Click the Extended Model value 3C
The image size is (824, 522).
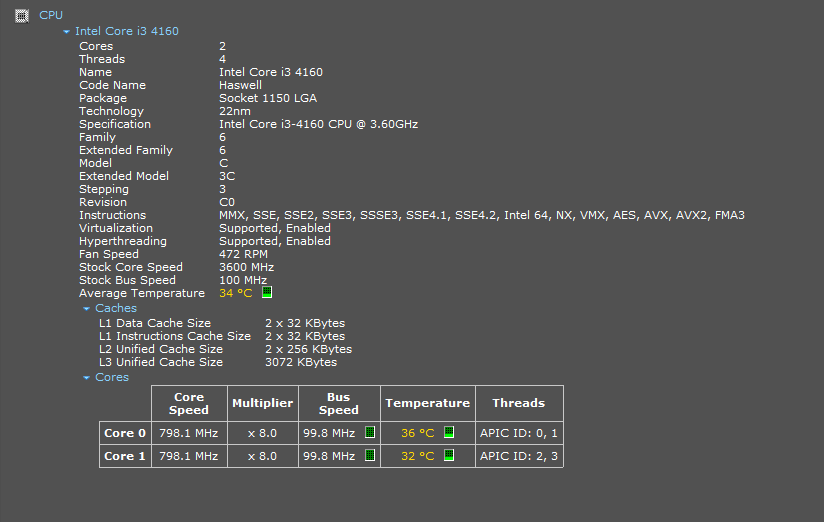coord(227,176)
